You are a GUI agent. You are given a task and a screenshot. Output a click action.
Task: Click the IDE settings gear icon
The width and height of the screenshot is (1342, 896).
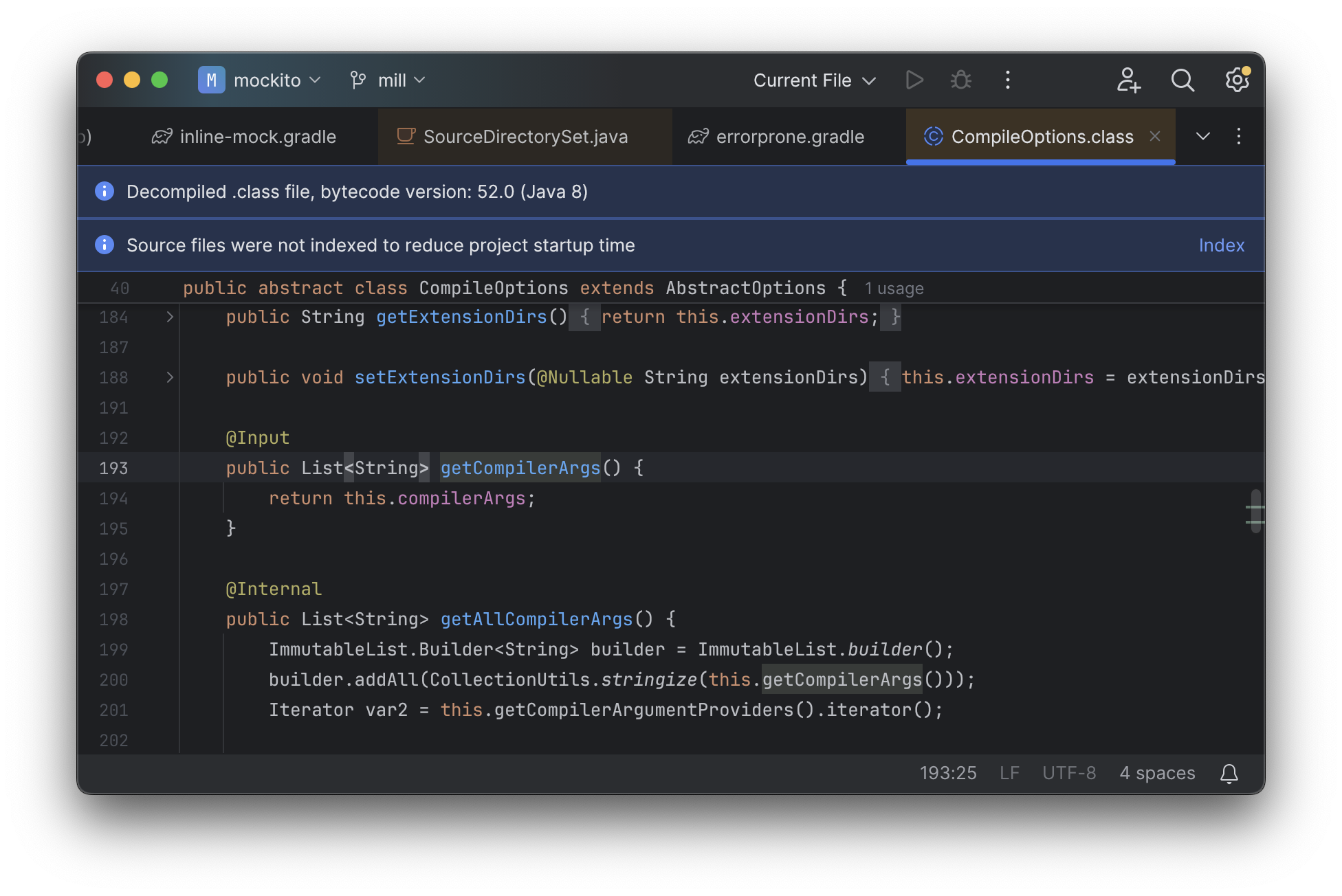(x=1237, y=80)
